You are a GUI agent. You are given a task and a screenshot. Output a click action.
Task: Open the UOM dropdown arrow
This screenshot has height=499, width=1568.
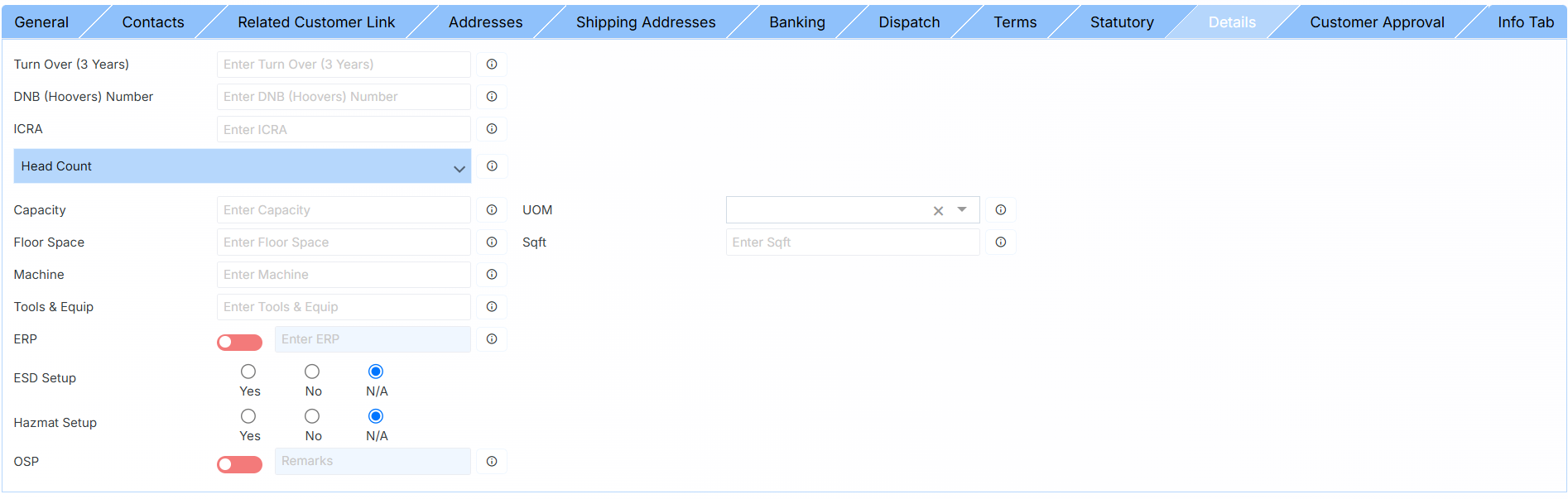pyautogui.click(x=962, y=210)
